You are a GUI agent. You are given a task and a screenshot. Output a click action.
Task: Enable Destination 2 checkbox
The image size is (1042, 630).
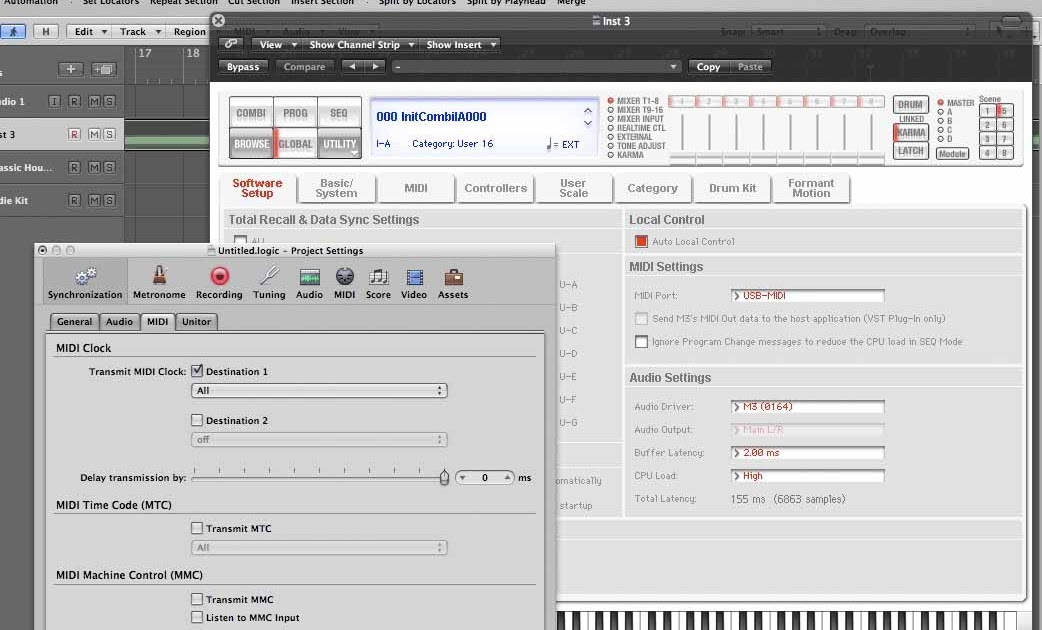[x=197, y=420]
